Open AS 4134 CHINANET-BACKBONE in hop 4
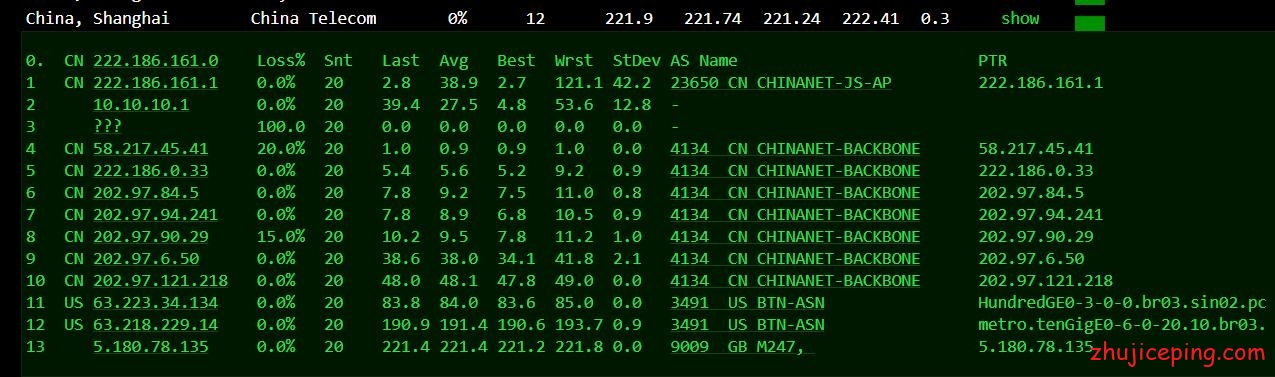Viewport: 1275px width, 377px height. coord(795,149)
